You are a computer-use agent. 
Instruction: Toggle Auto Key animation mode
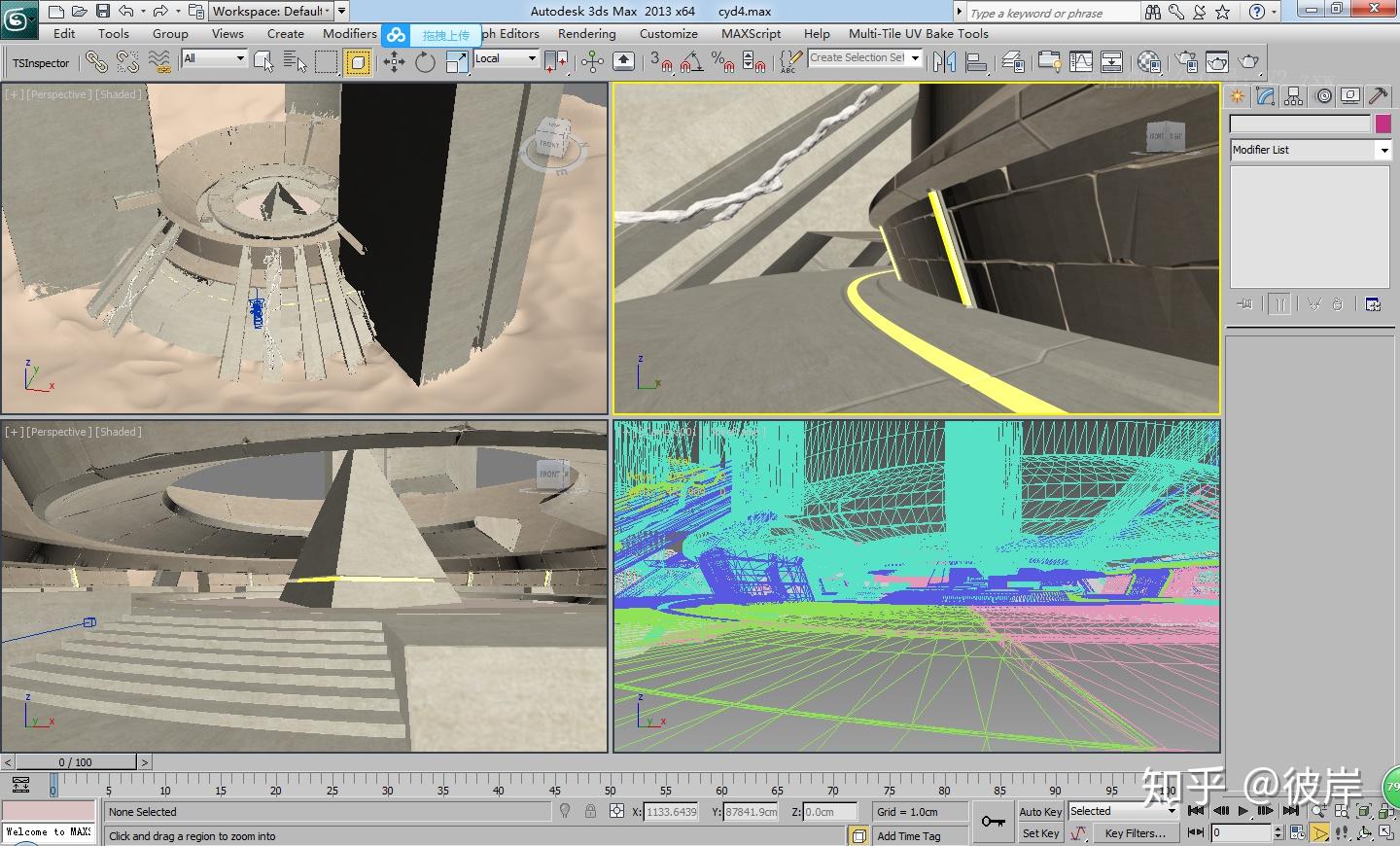pos(1040,812)
